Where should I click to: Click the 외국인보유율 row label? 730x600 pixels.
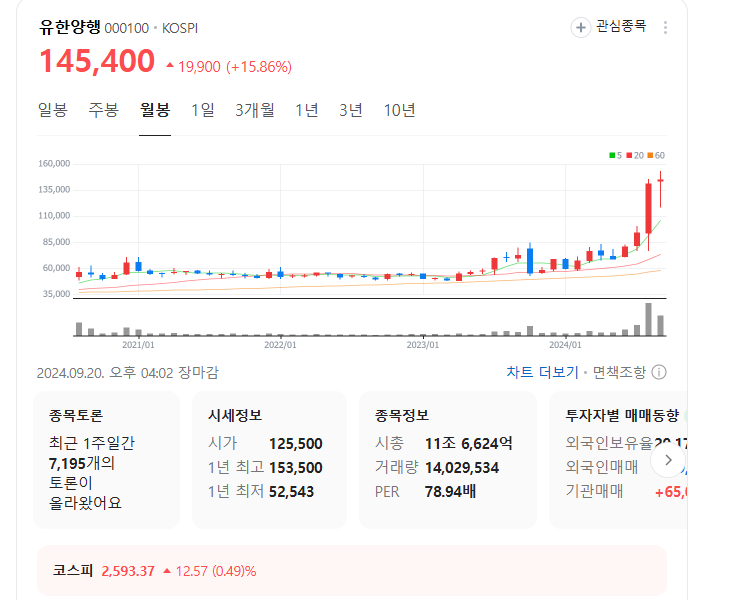(609, 443)
